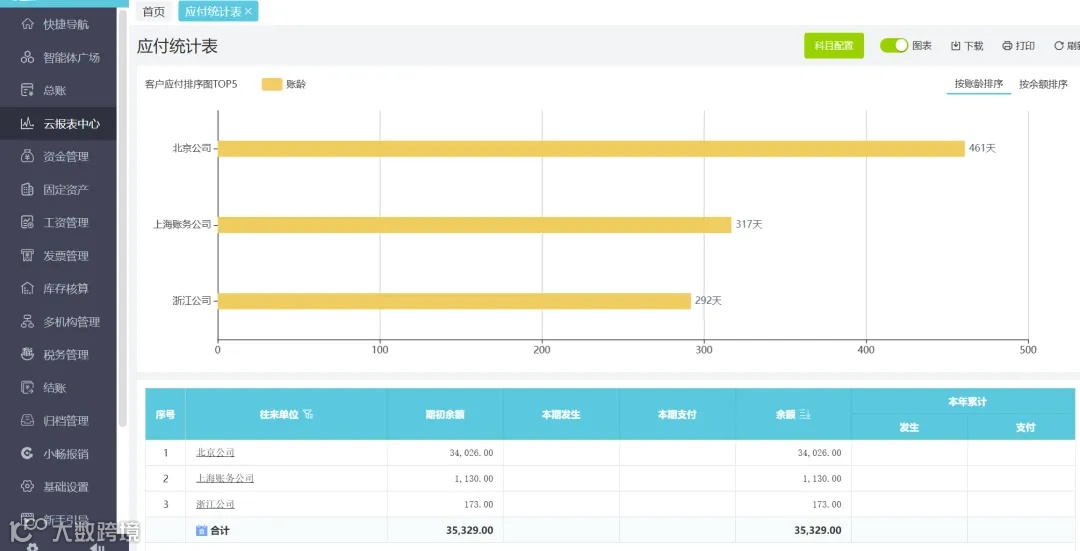Click the 292天 bar label

[708, 301]
